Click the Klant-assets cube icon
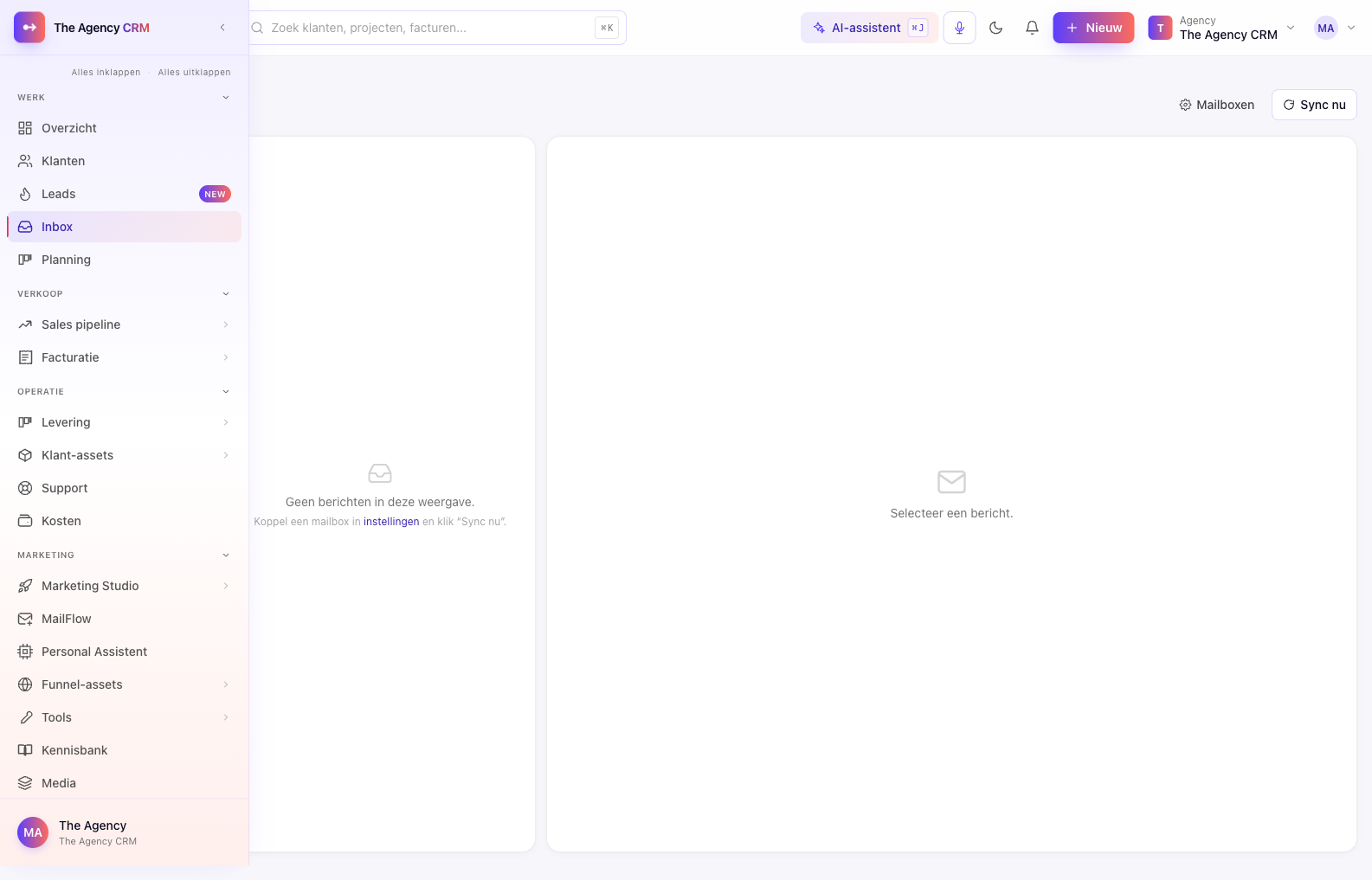The height and width of the screenshot is (880, 1372). [x=25, y=455]
